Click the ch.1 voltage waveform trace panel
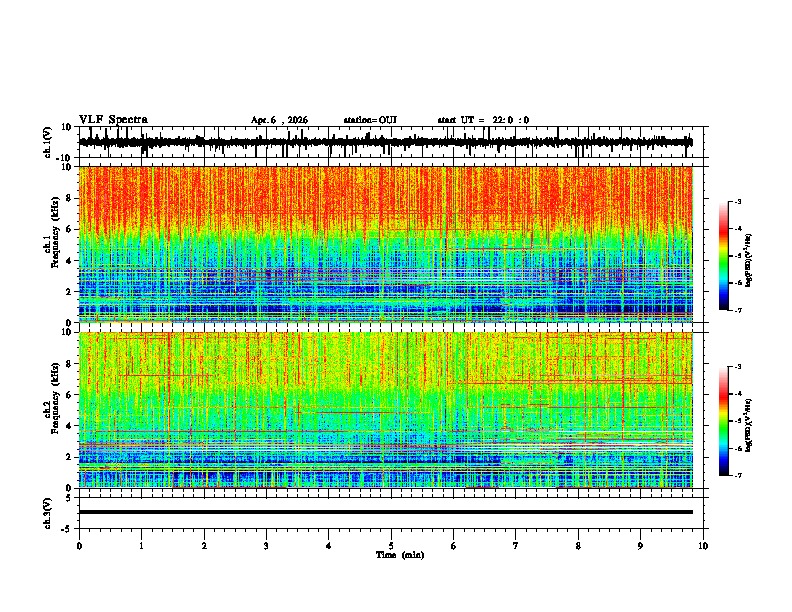Screen dimensions: 792x612 point(391,142)
